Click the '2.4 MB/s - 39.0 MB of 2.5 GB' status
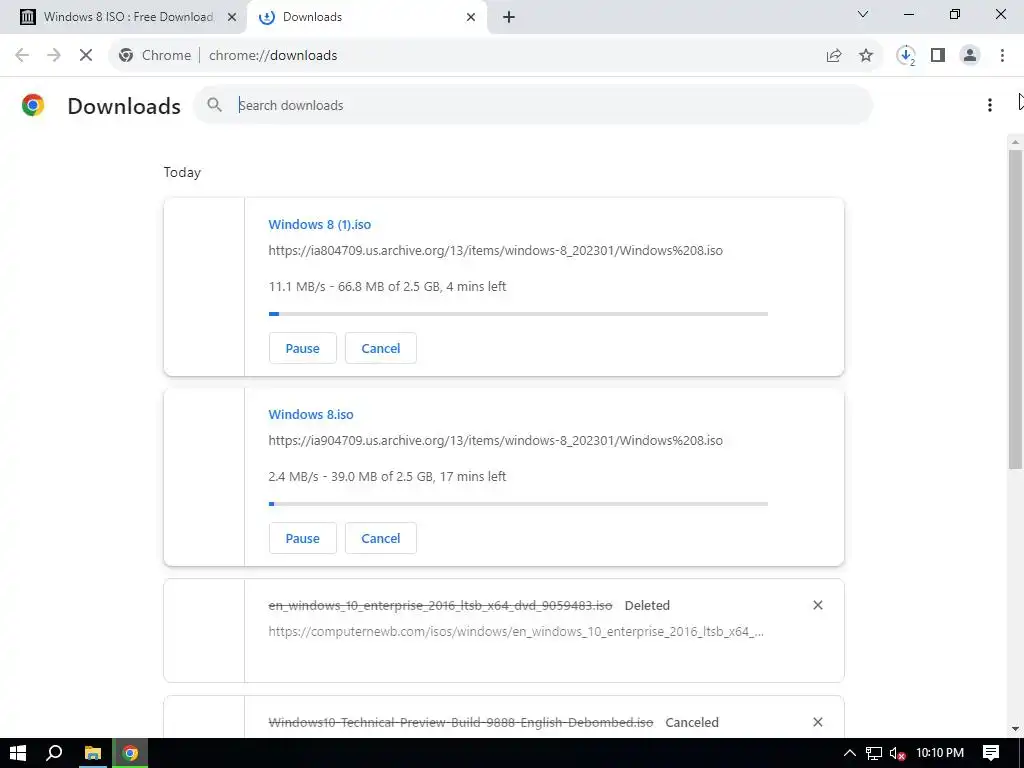1024x768 pixels. click(x=387, y=477)
